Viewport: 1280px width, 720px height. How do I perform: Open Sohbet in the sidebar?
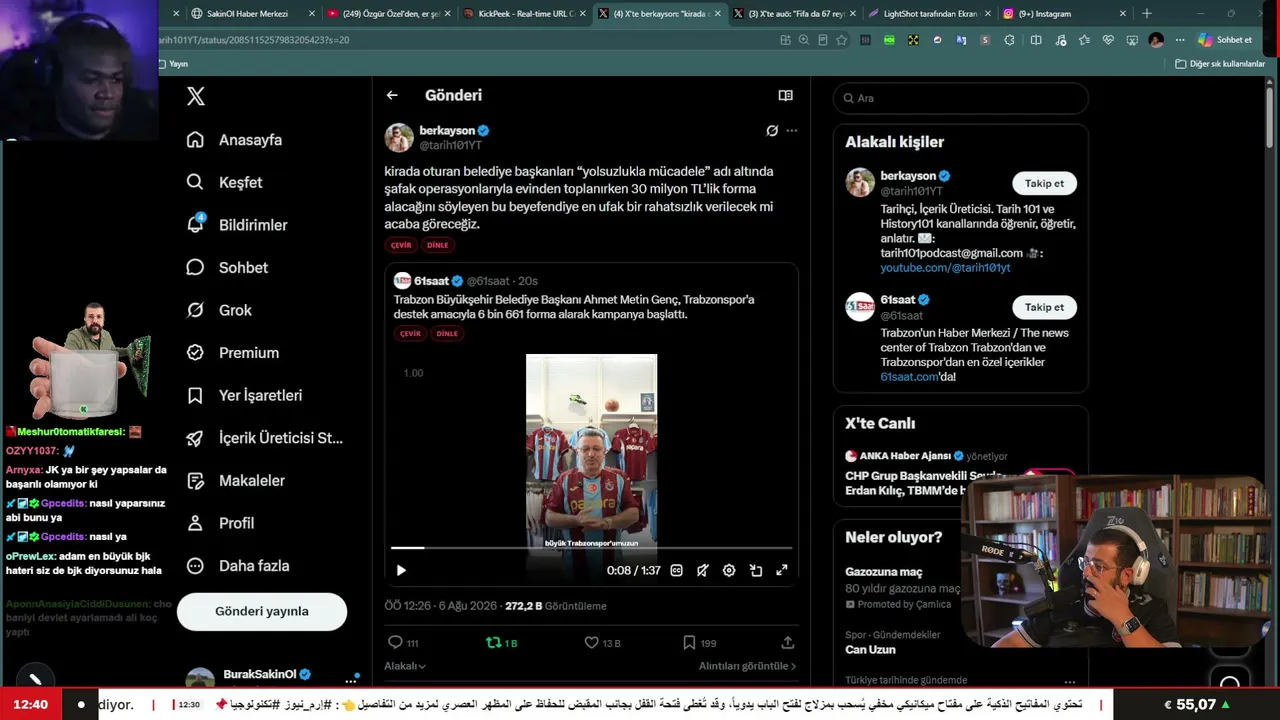[227, 268]
